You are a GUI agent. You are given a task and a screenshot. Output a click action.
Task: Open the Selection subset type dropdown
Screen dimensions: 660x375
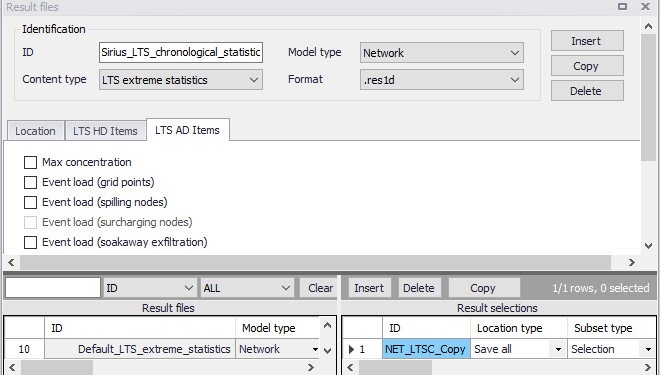point(648,349)
